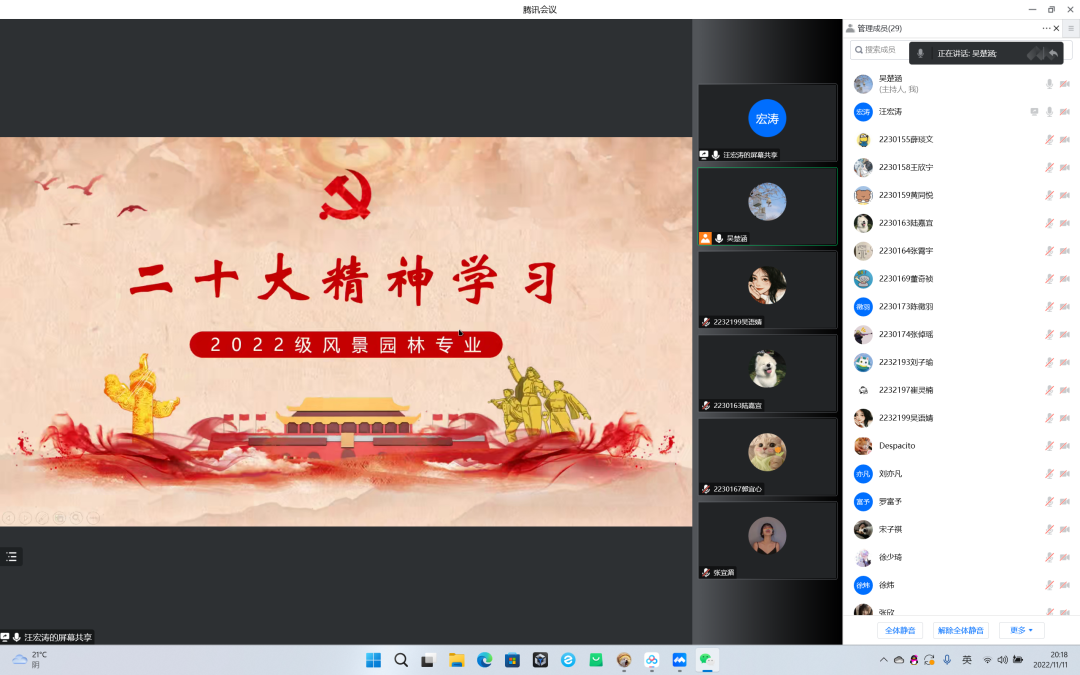The width and height of the screenshot is (1080, 675).
Task: Click 解除全体静音 button
Action: coord(960,630)
